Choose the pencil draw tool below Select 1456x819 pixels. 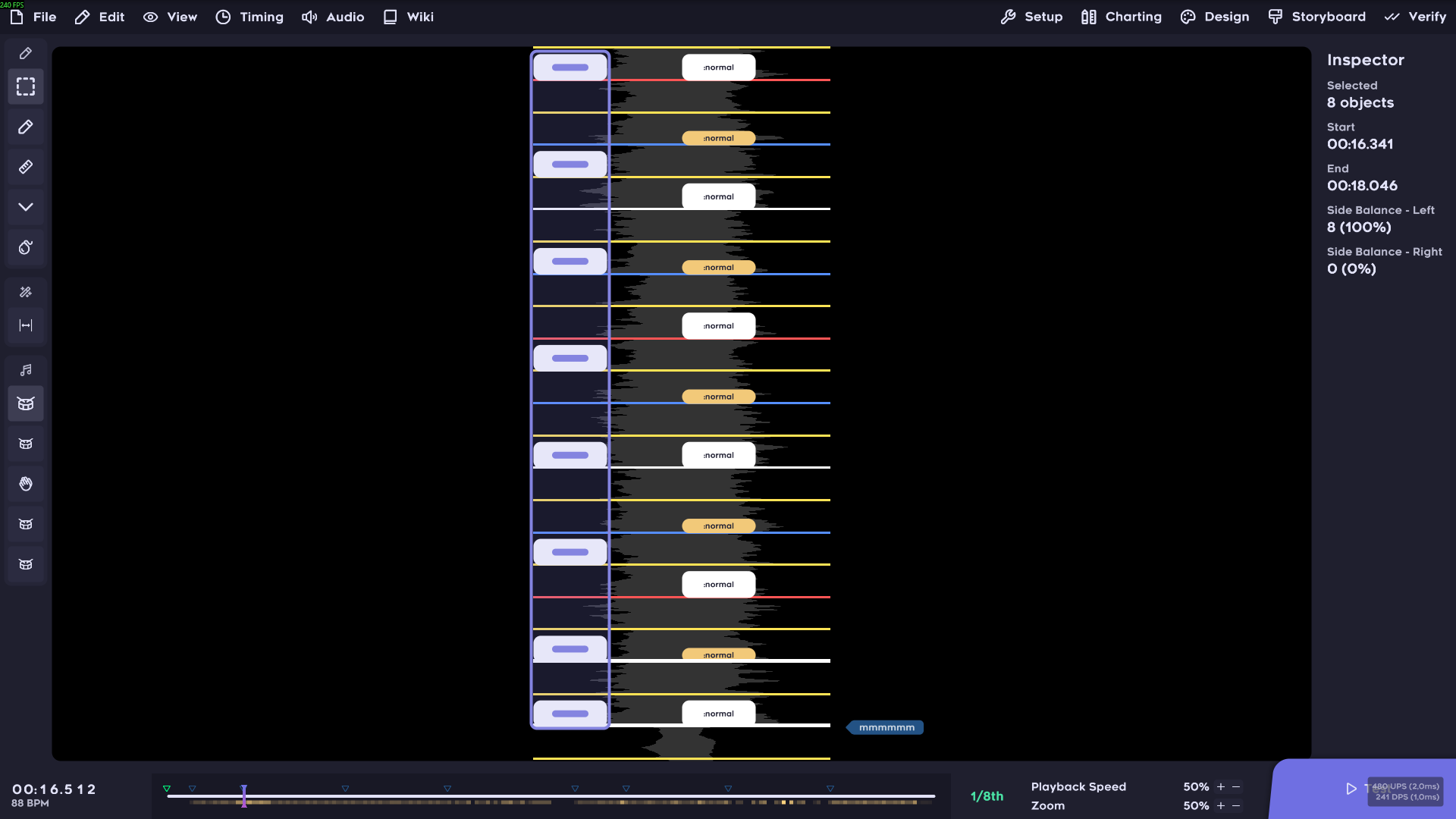(26, 127)
